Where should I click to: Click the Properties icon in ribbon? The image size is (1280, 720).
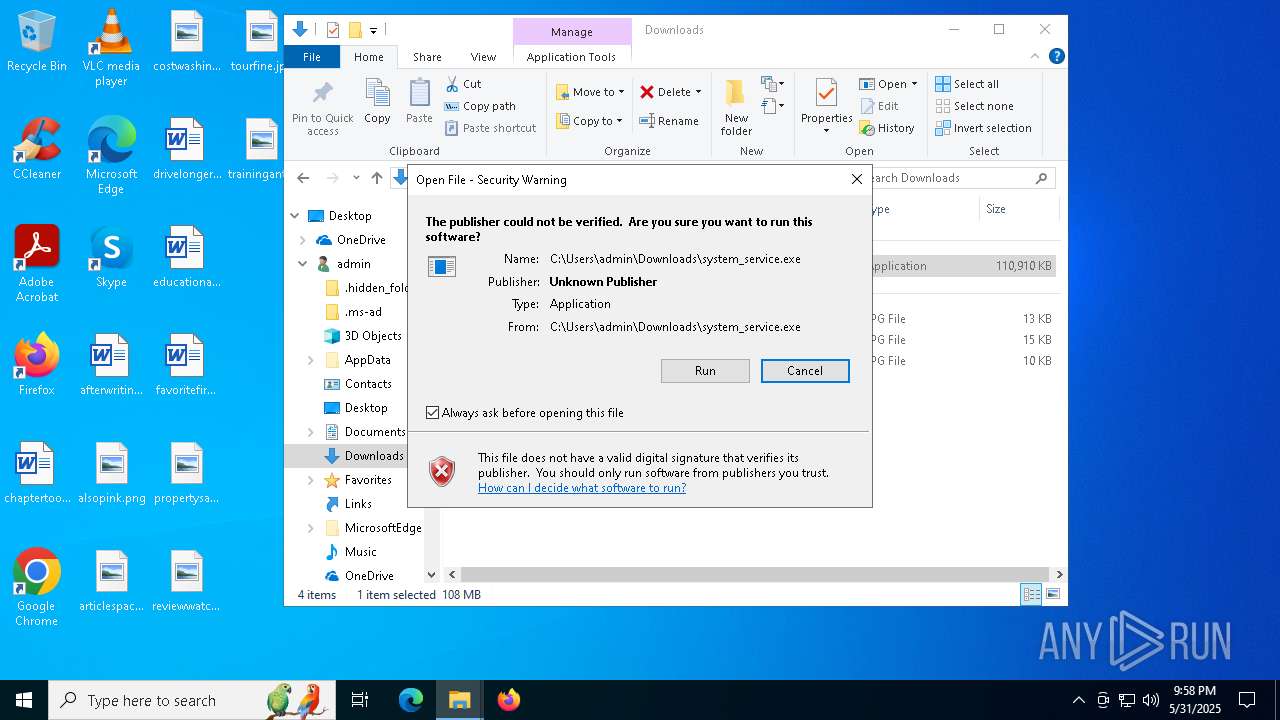[x=826, y=92]
